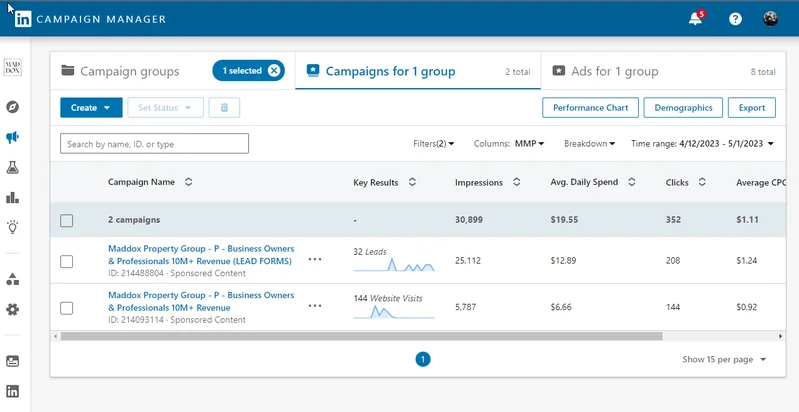Open three-dot menu for LEAD FORMS campaign

(315, 259)
